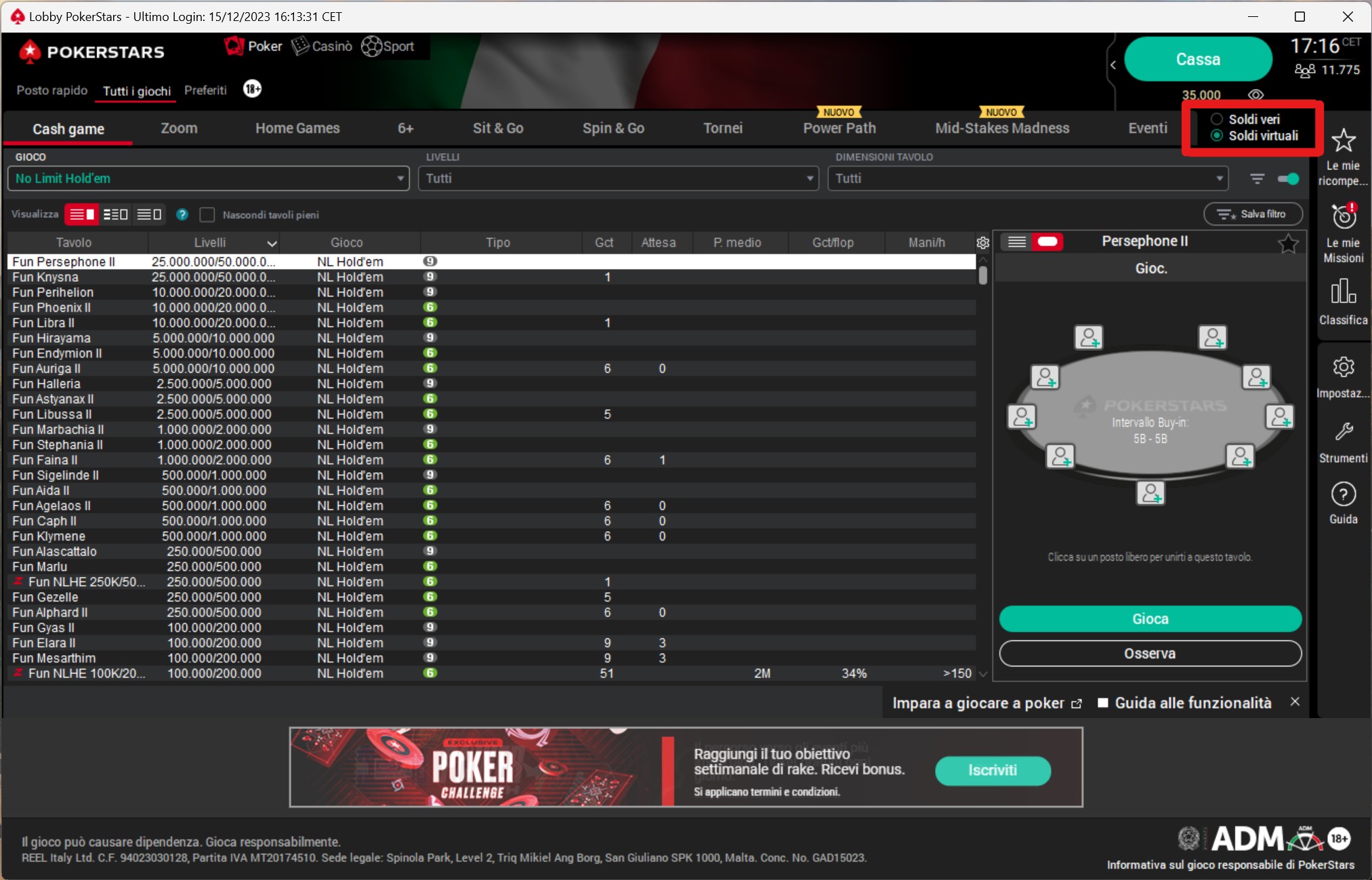Screen dimensions: 1372x880
Task: Click scroll up arrow of table list
Action: point(983,260)
